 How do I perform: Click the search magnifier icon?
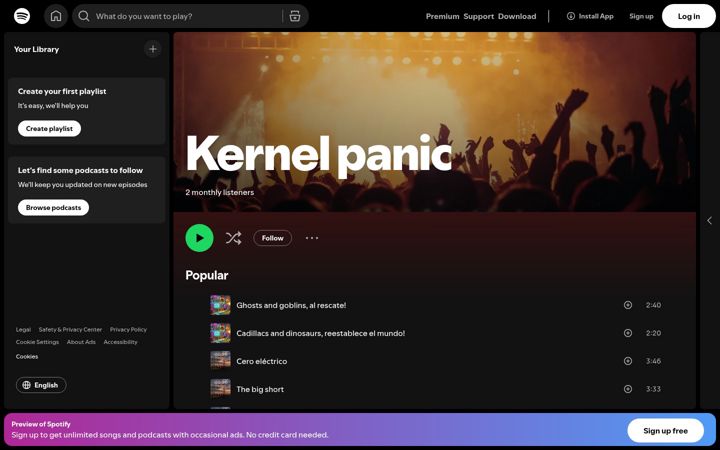[84, 16]
